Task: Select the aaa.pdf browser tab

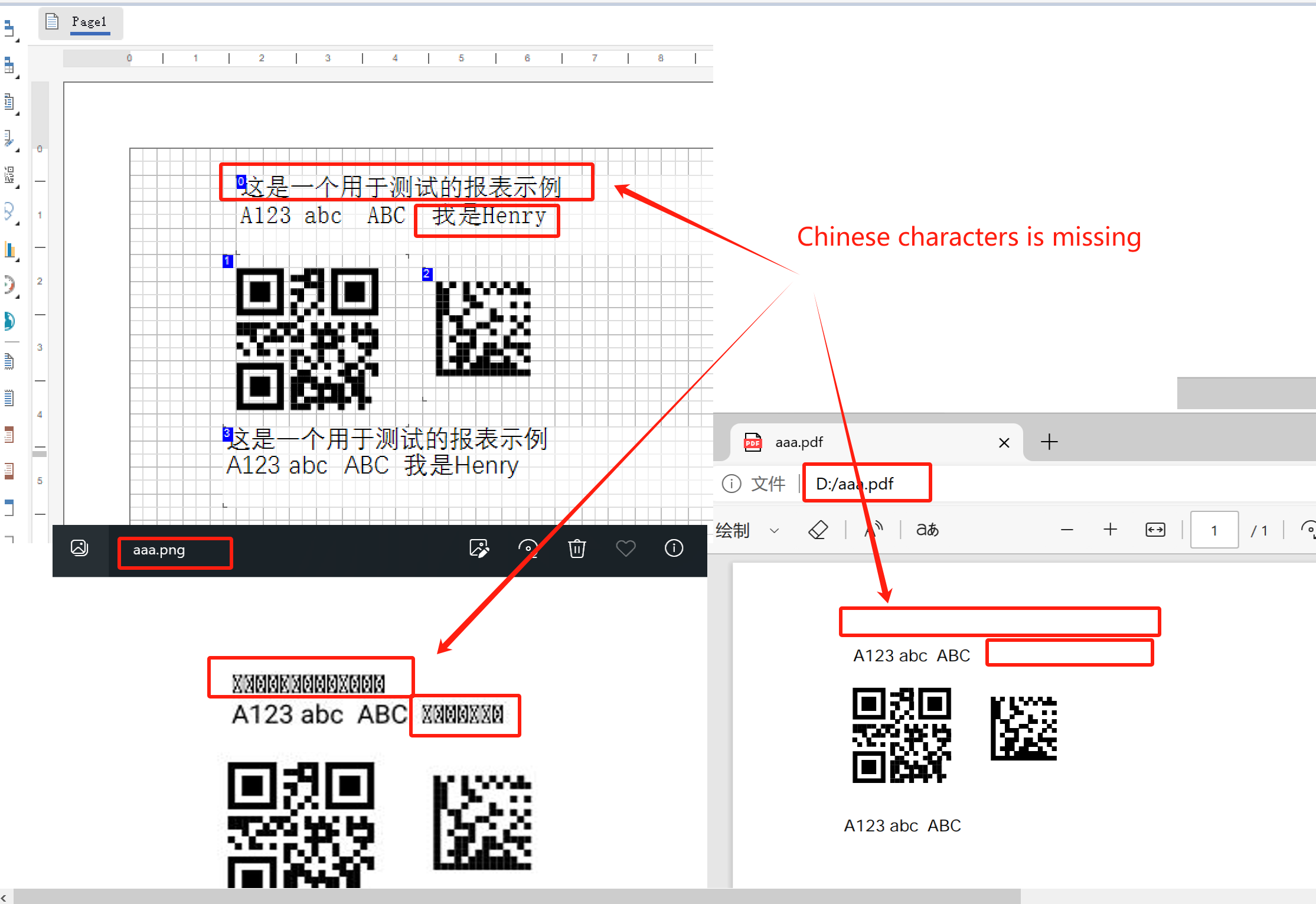Action: [x=877, y=442]
